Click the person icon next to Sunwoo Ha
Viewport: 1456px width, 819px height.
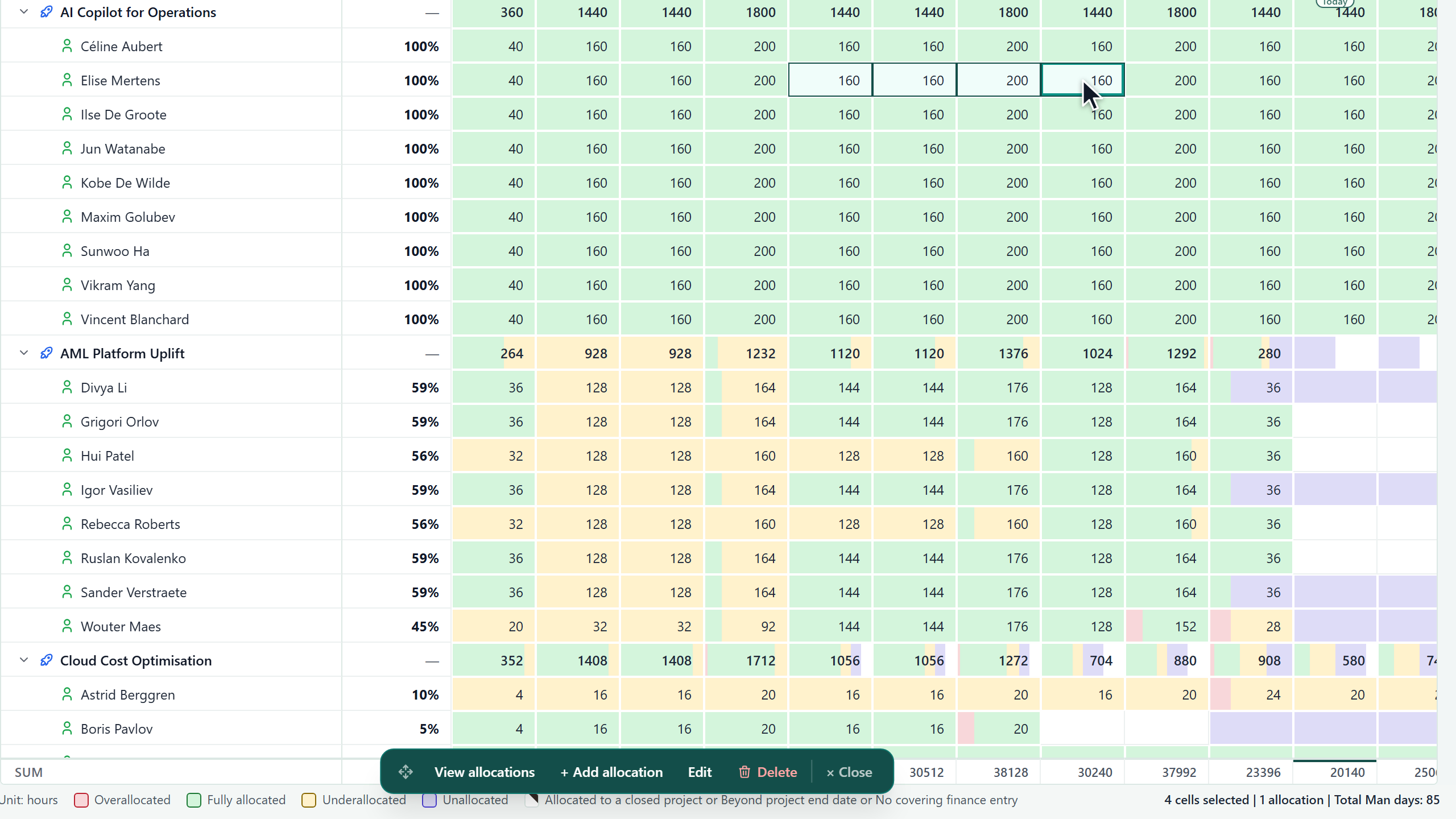pyautogui.click(x=67, y=250)
